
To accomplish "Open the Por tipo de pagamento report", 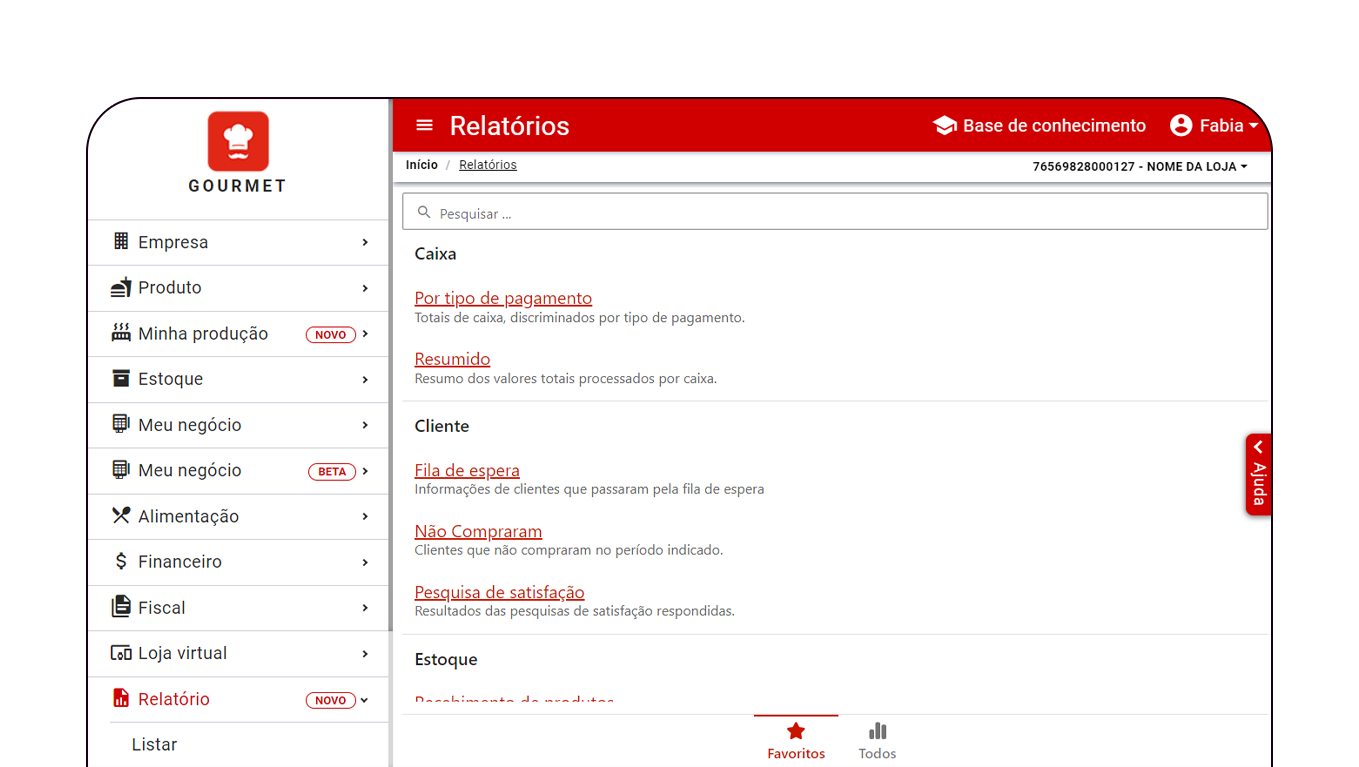I will click(503, 298).
